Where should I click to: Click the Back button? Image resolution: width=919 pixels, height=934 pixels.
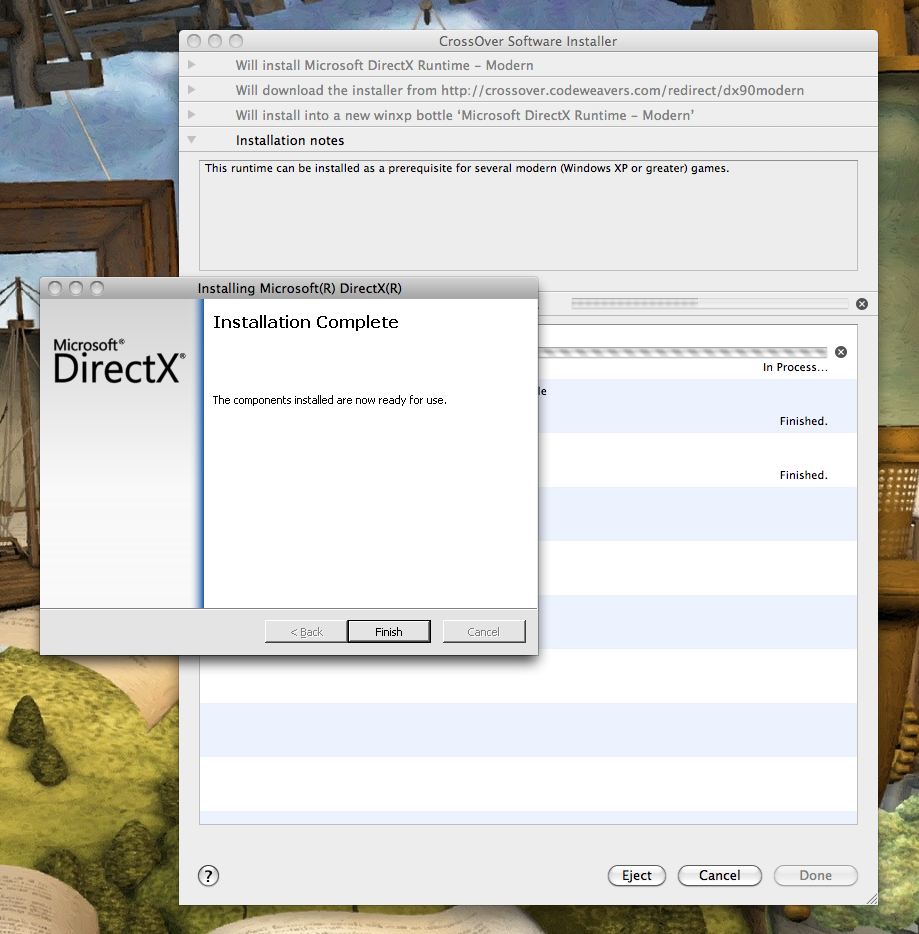pyautogui.click(x=304, y=631)
